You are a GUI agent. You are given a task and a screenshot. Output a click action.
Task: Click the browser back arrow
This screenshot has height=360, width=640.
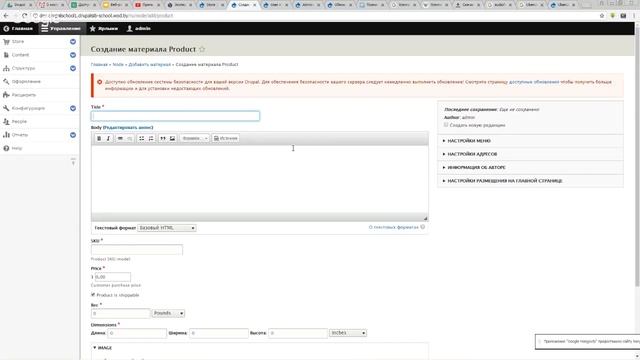(x=6, y=16)
